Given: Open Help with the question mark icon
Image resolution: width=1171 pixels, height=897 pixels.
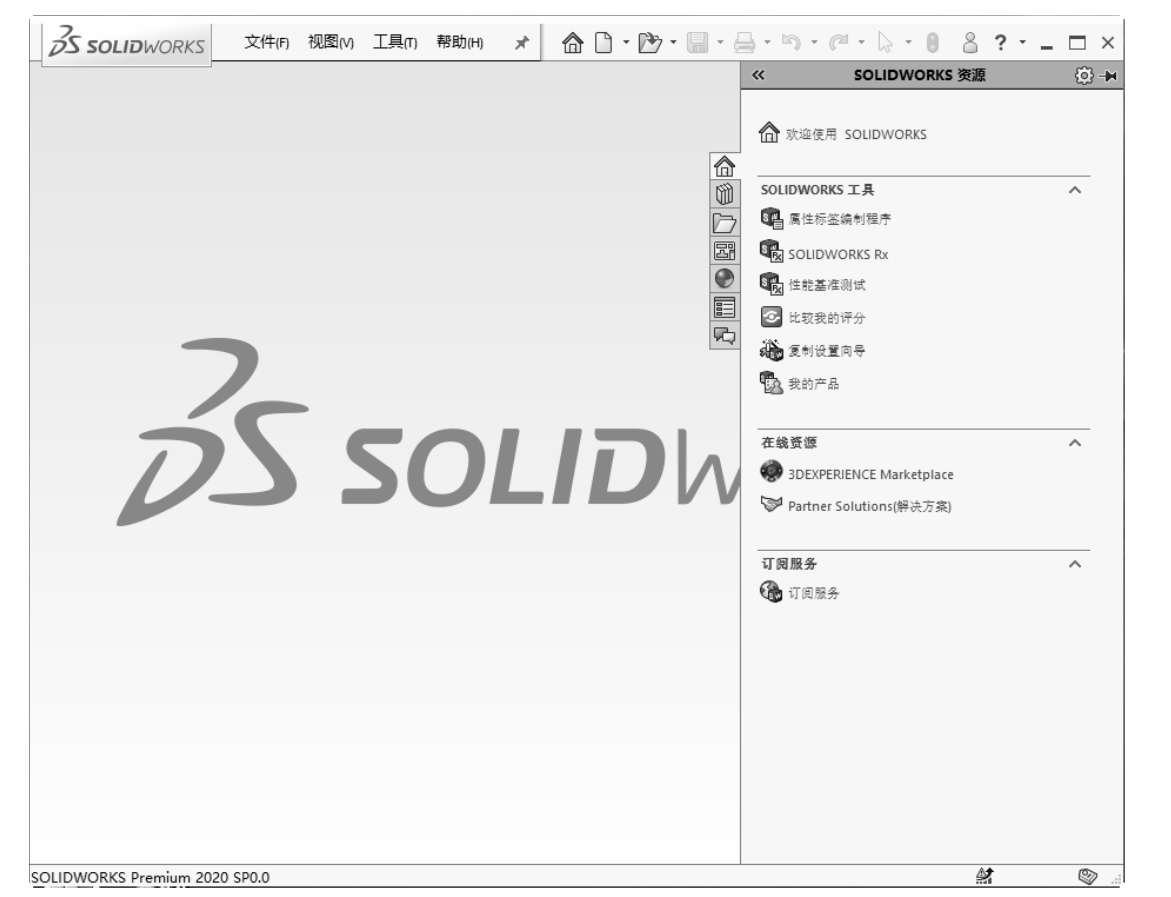Looking at the screenshot, I should (1000, 43).
